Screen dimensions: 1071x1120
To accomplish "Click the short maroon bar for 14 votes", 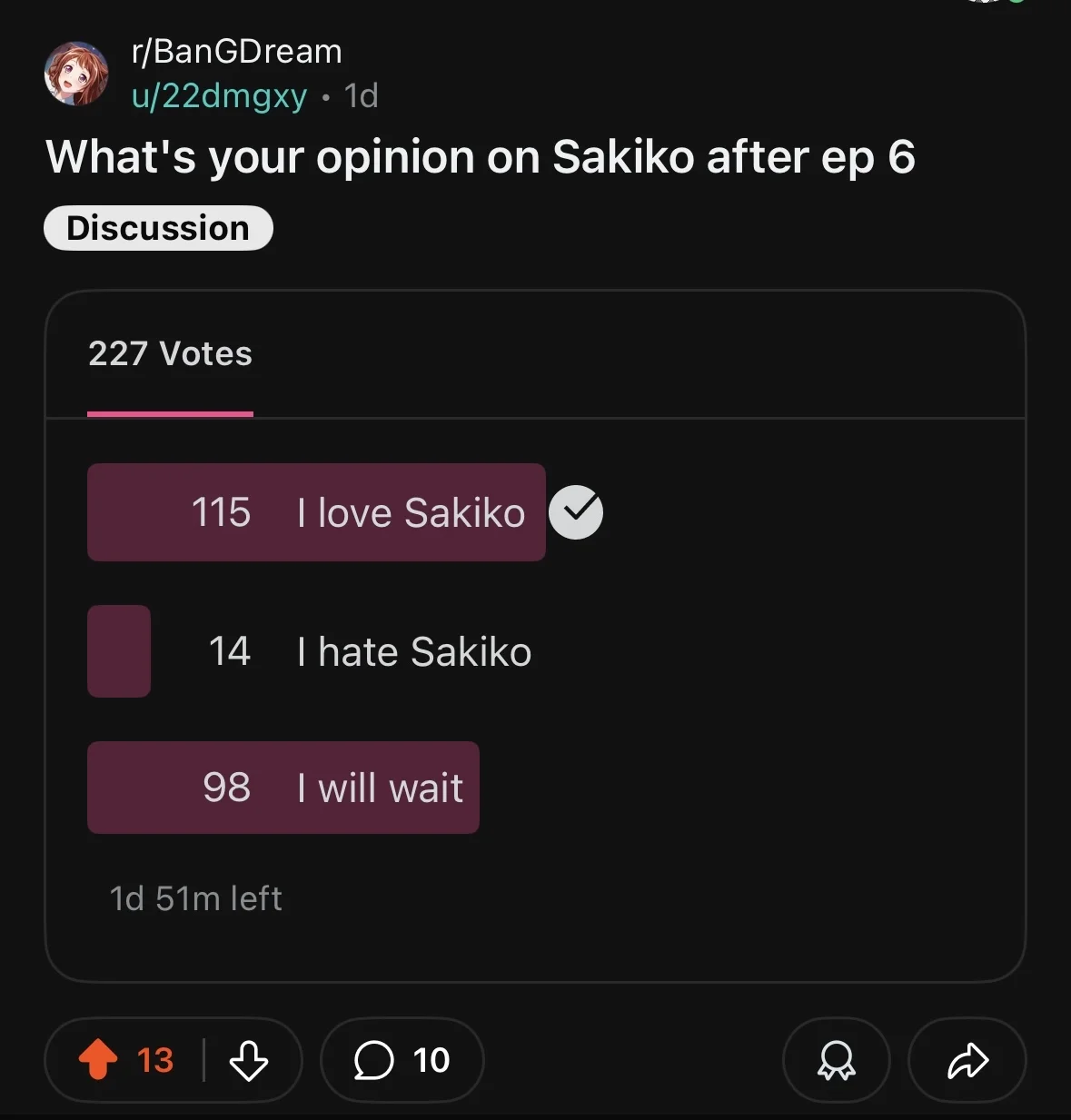I will point(119,651).
